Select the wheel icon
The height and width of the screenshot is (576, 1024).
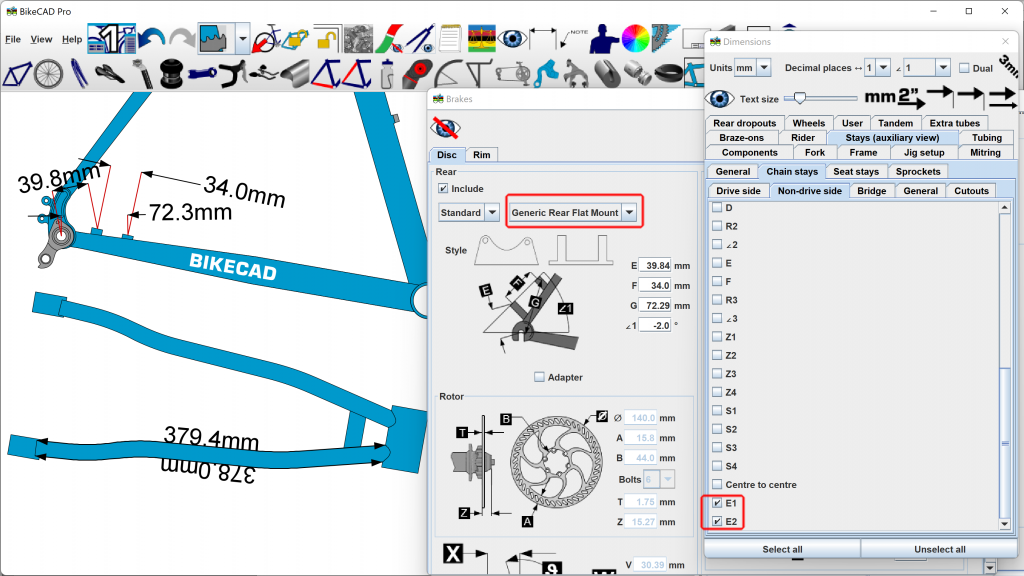point(48,74)
